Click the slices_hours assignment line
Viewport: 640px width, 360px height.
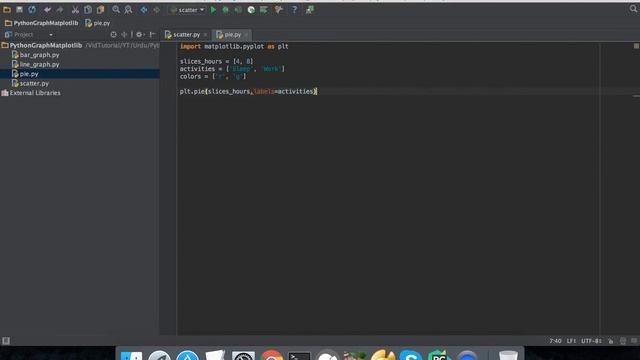coord(216,61)
